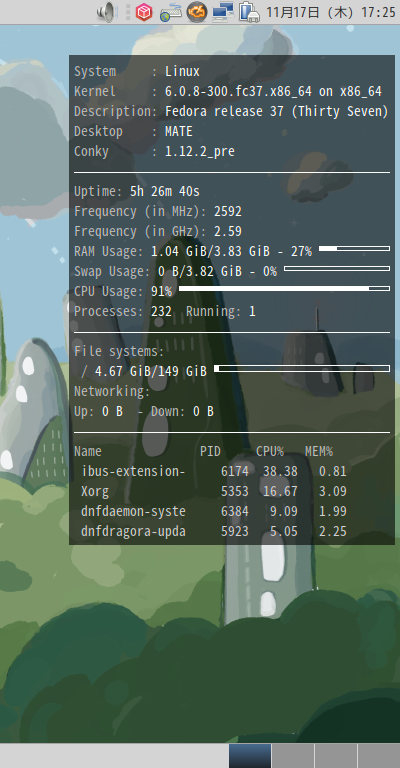The height and width of the screenshot is (768, 400).
Task: Click the CPU Usage progress bar
Action: click(284, 288)
